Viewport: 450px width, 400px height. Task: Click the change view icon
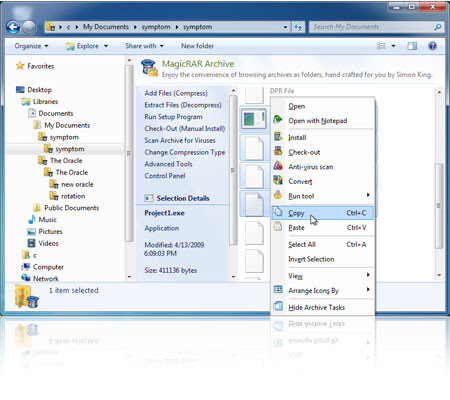click(381, 46)
